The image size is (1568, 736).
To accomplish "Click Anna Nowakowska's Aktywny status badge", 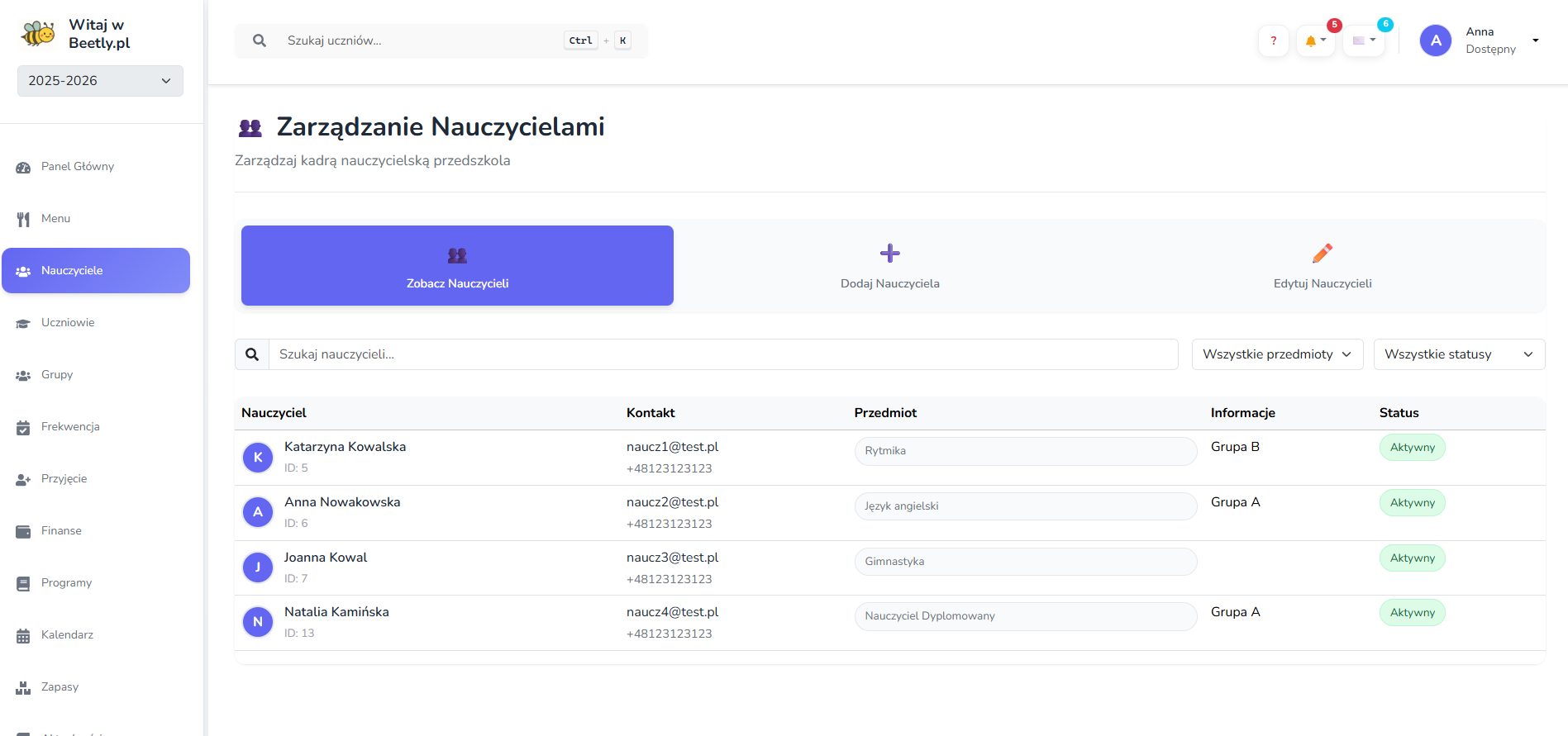I will coord(1412,503).
